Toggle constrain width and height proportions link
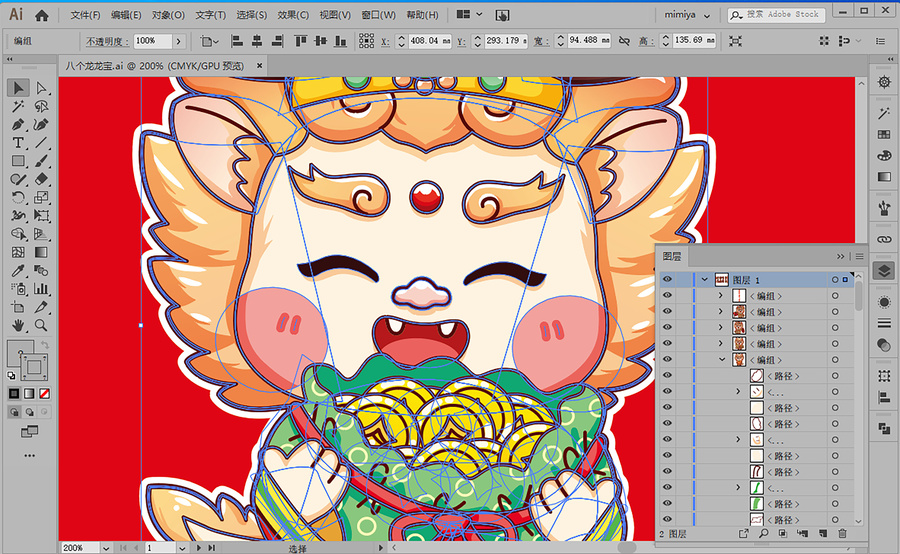Image resolution: width=900 pixels, height=554 pixels. [624, 41]
